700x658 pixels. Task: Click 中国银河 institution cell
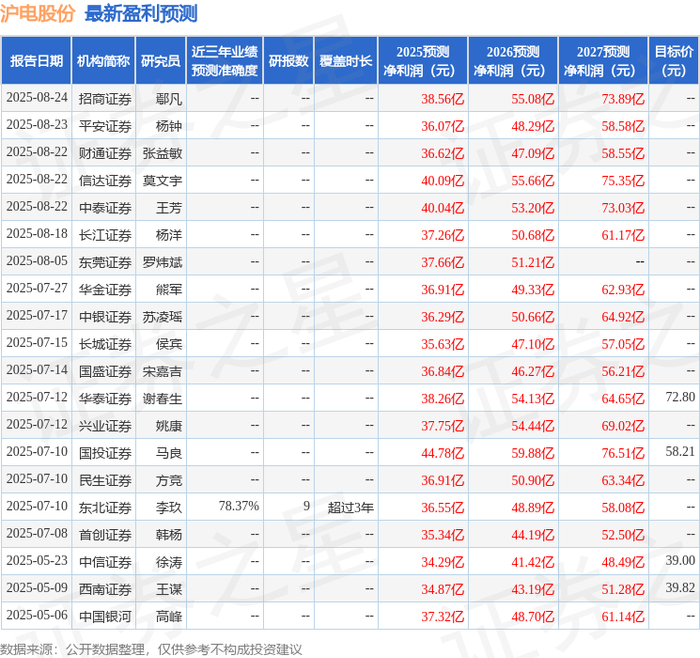(x=105, y=616)
